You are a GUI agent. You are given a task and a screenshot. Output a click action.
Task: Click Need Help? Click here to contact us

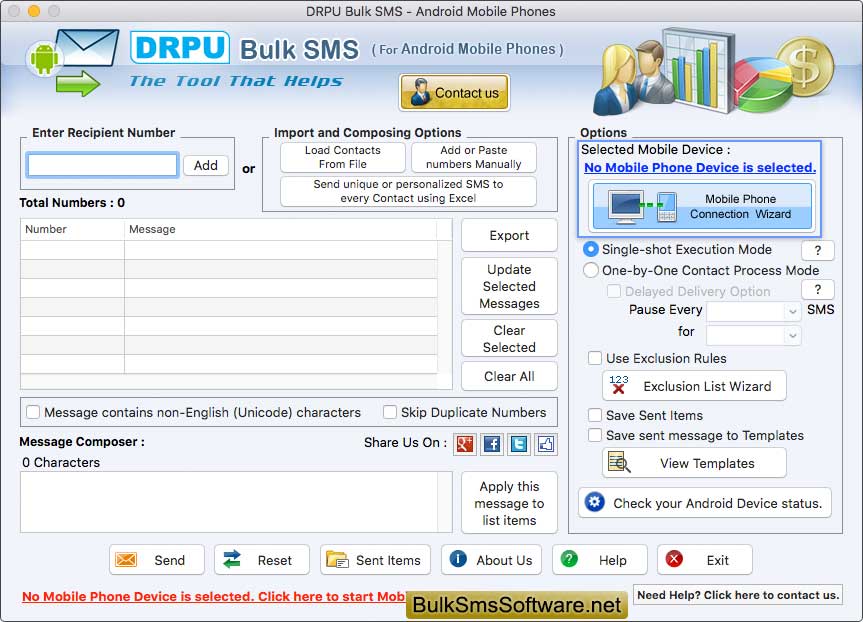[738, 595]
